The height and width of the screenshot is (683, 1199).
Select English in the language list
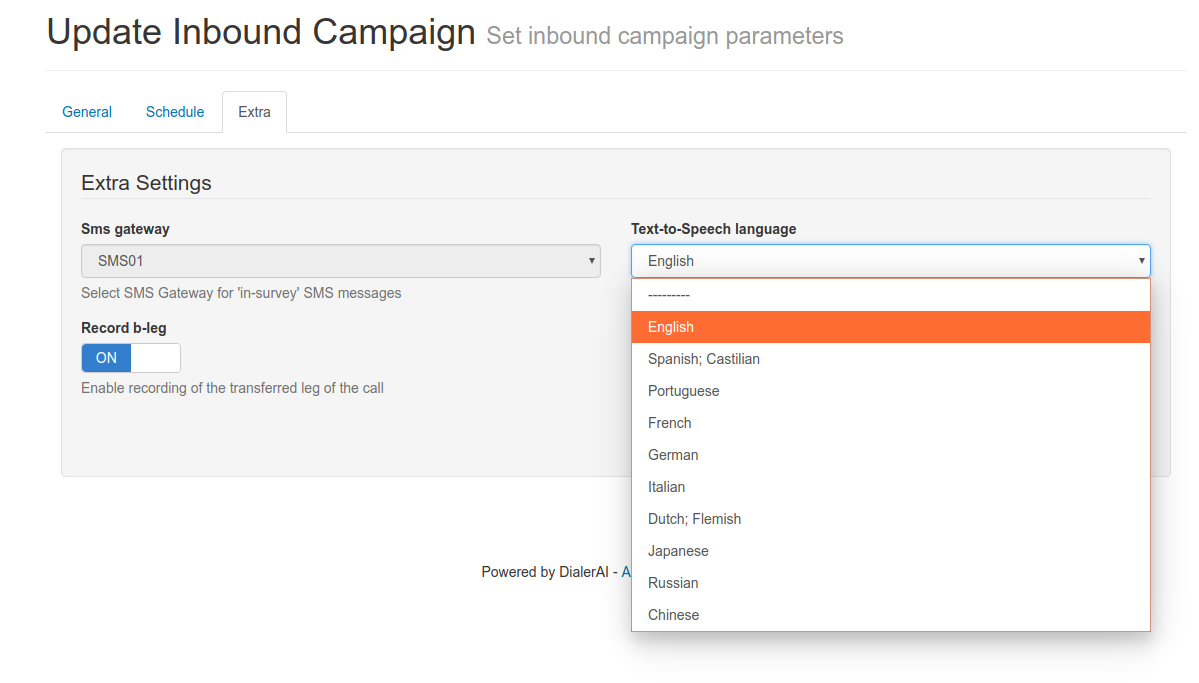point(890,327)
